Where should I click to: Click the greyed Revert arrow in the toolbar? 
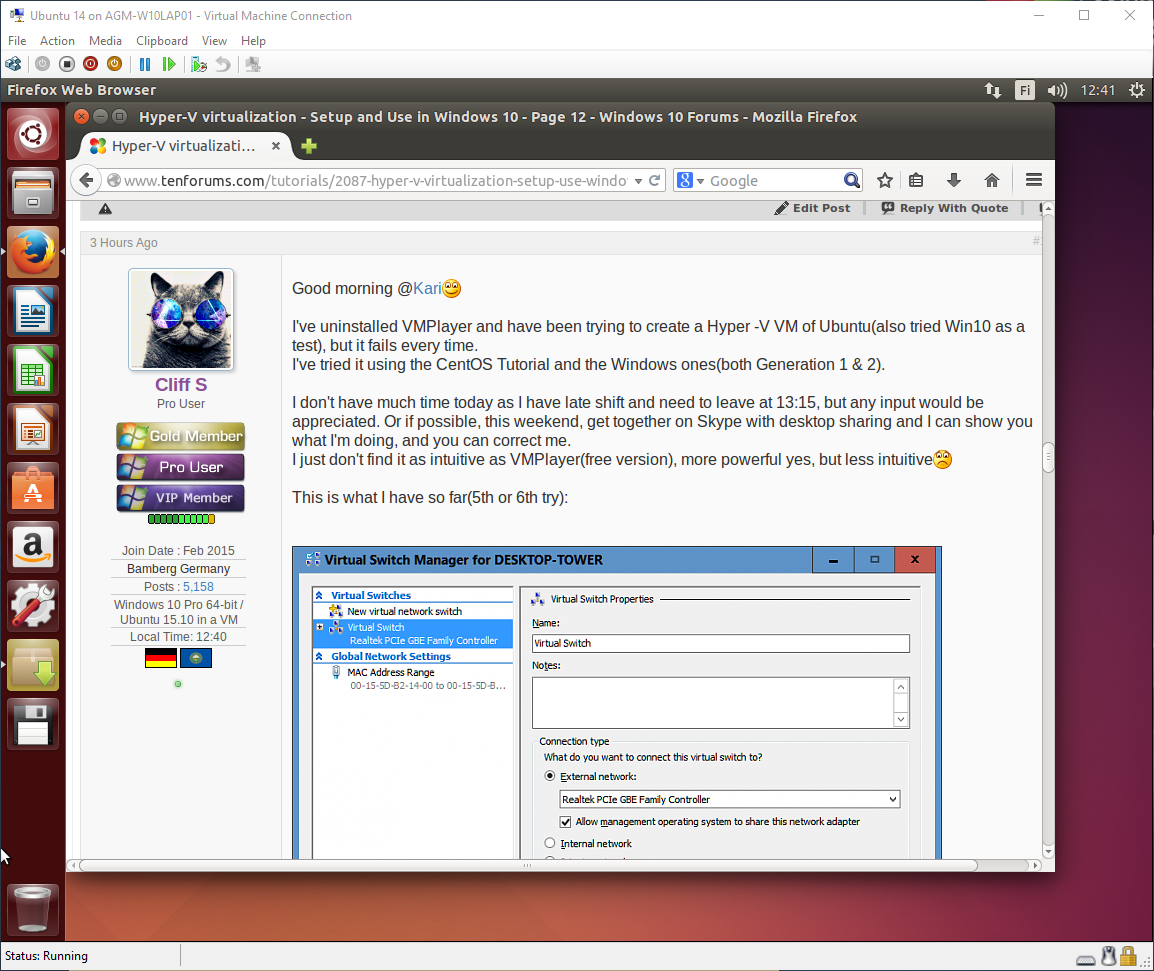222,64
